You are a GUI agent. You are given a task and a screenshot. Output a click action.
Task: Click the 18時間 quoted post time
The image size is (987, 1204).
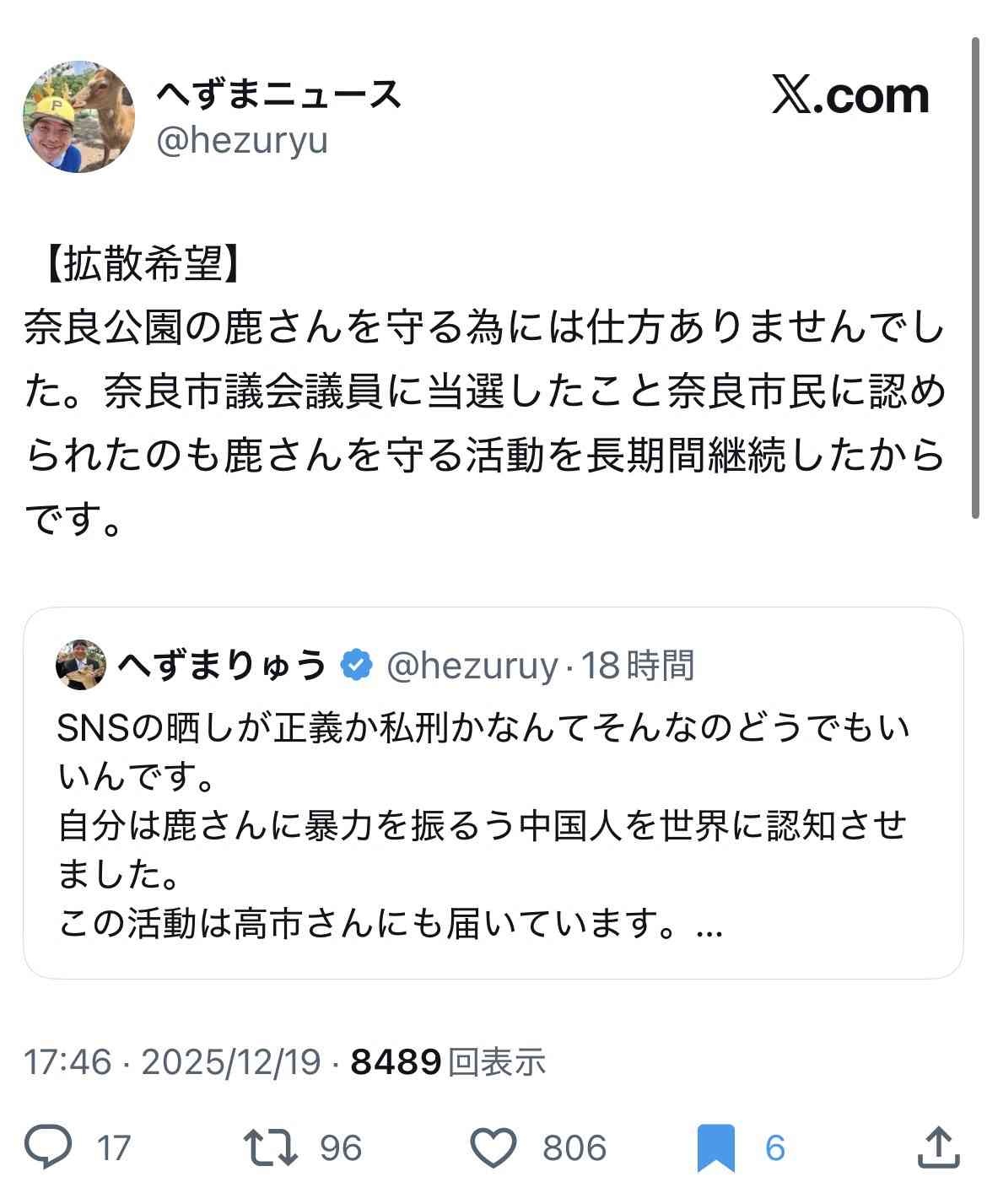tap(638, 666)
